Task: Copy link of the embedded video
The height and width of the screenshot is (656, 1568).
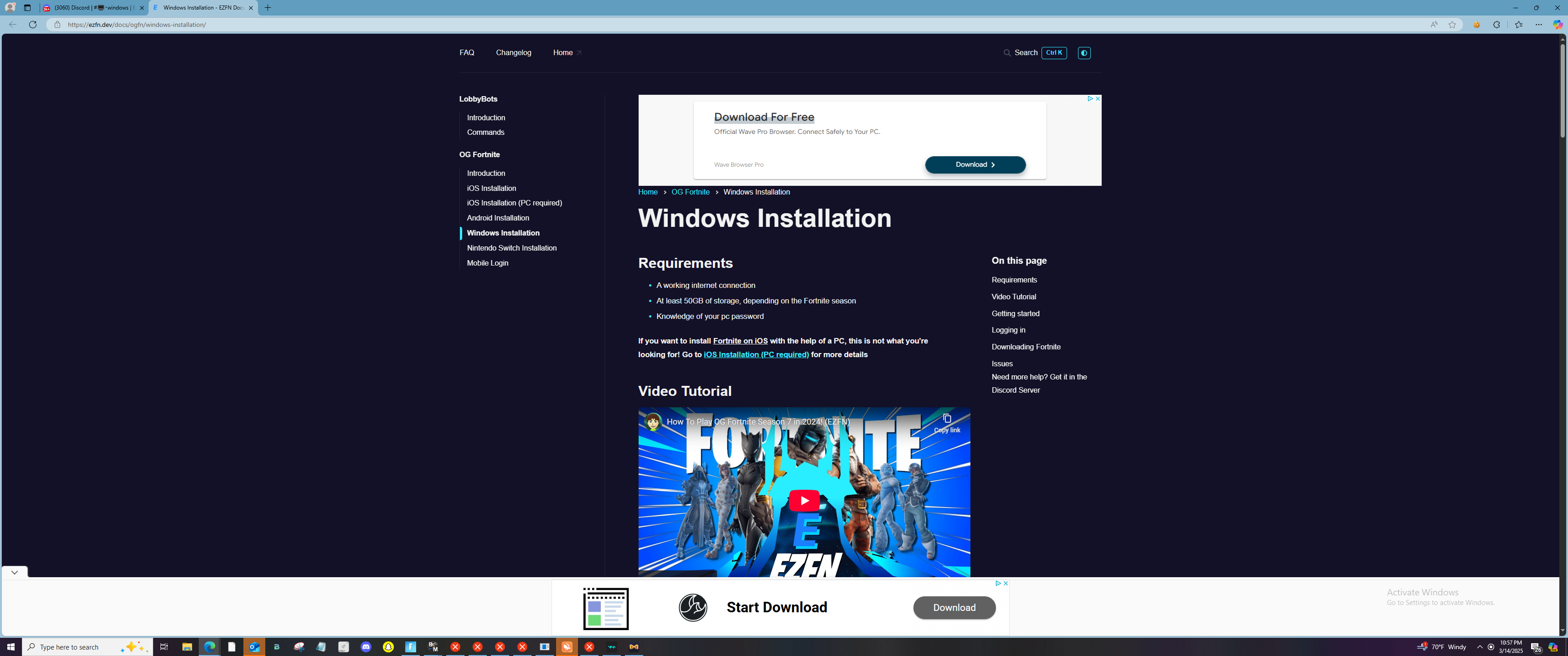Action: click(947, 422)
